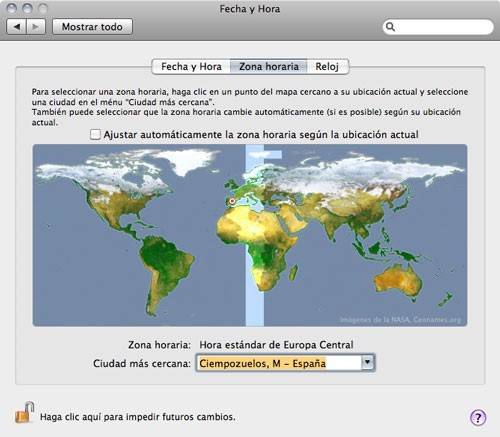Enable automatic time zone by location checkbox
This screenshot has width=500, height=437.
click(x=95, y=135)
